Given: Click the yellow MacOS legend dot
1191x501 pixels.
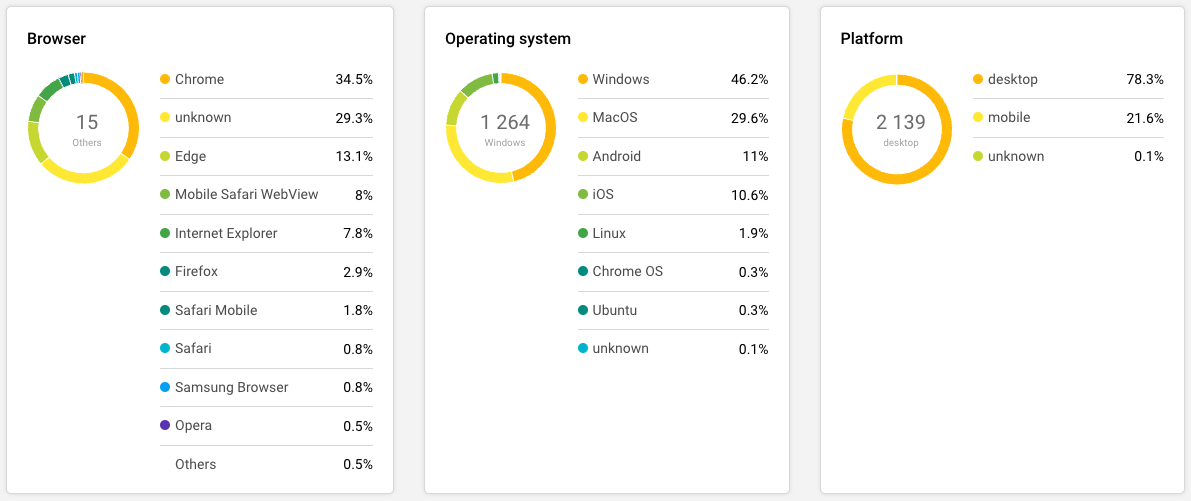Looking at the screenshot, I should [x=583, y=118].
